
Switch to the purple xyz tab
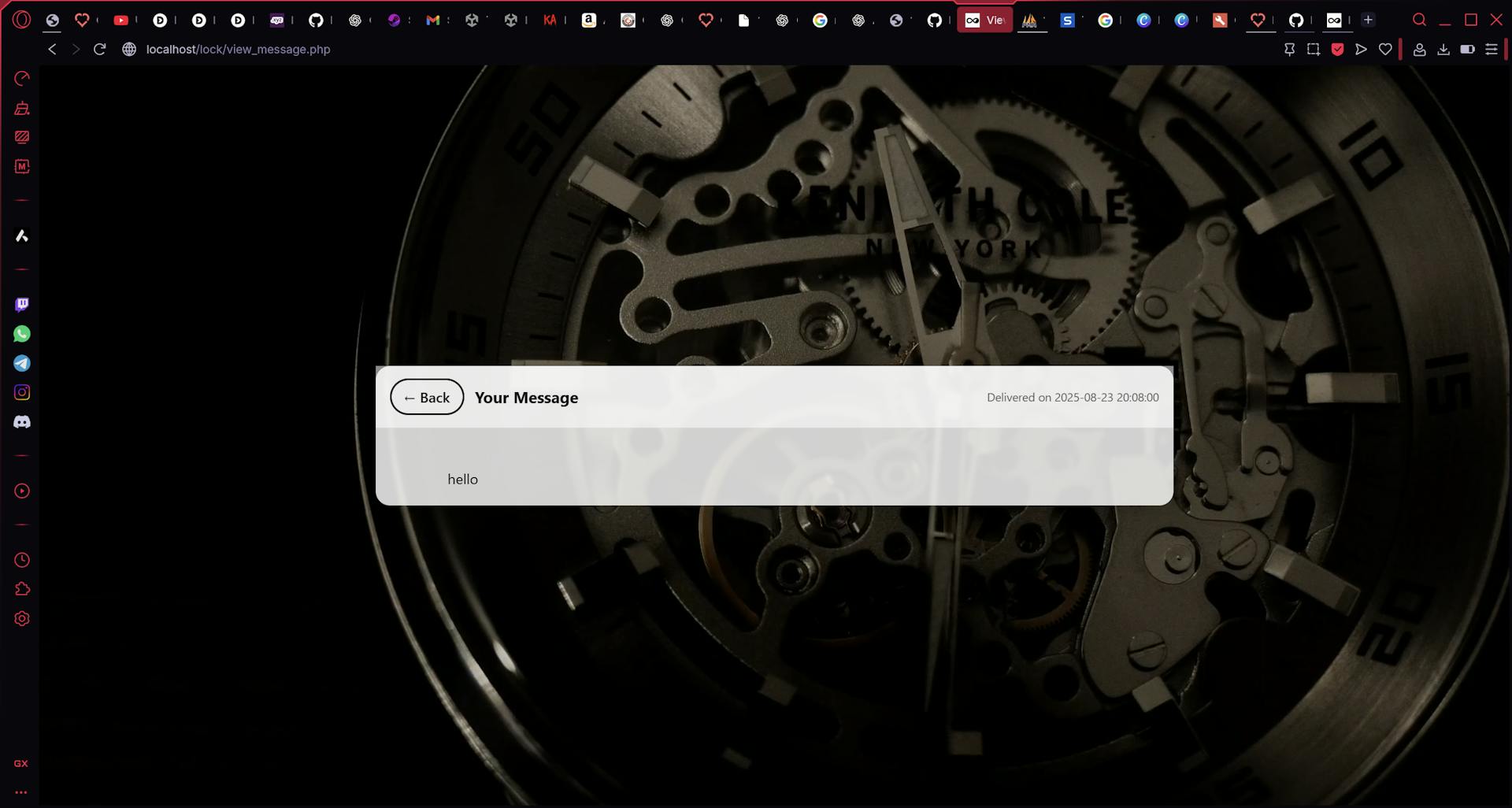tap(277, 20)
